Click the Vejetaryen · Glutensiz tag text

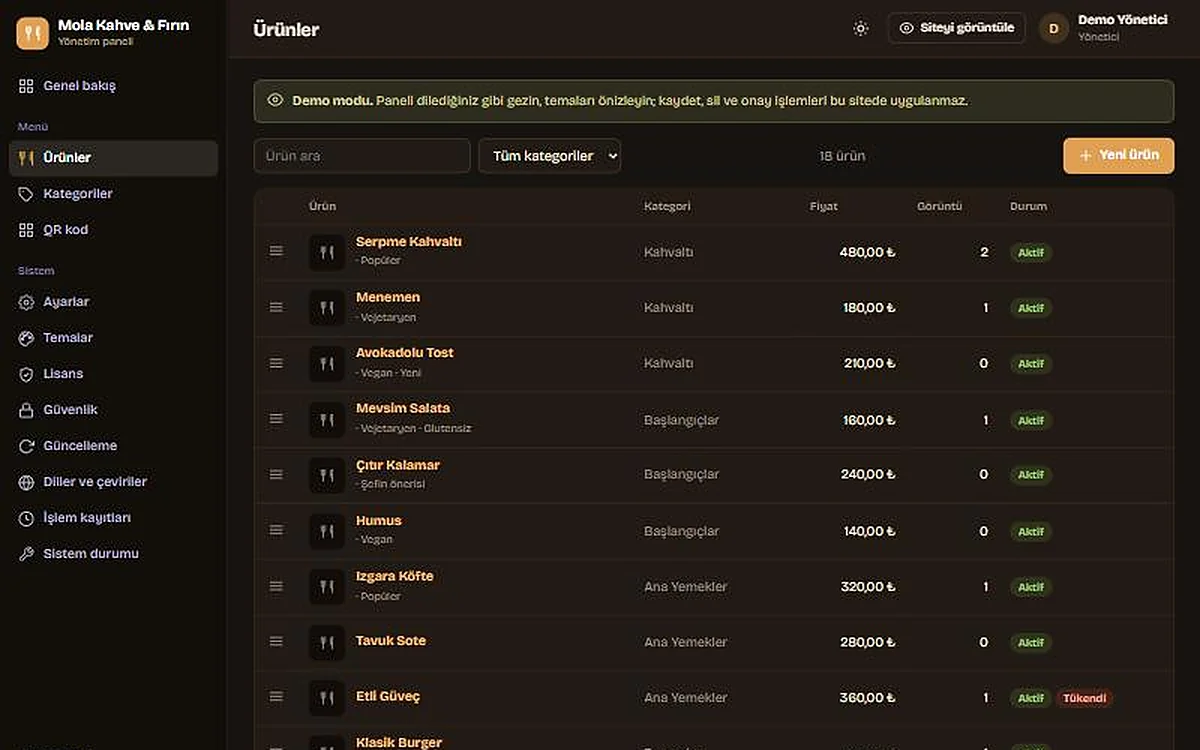click(414, 428)
